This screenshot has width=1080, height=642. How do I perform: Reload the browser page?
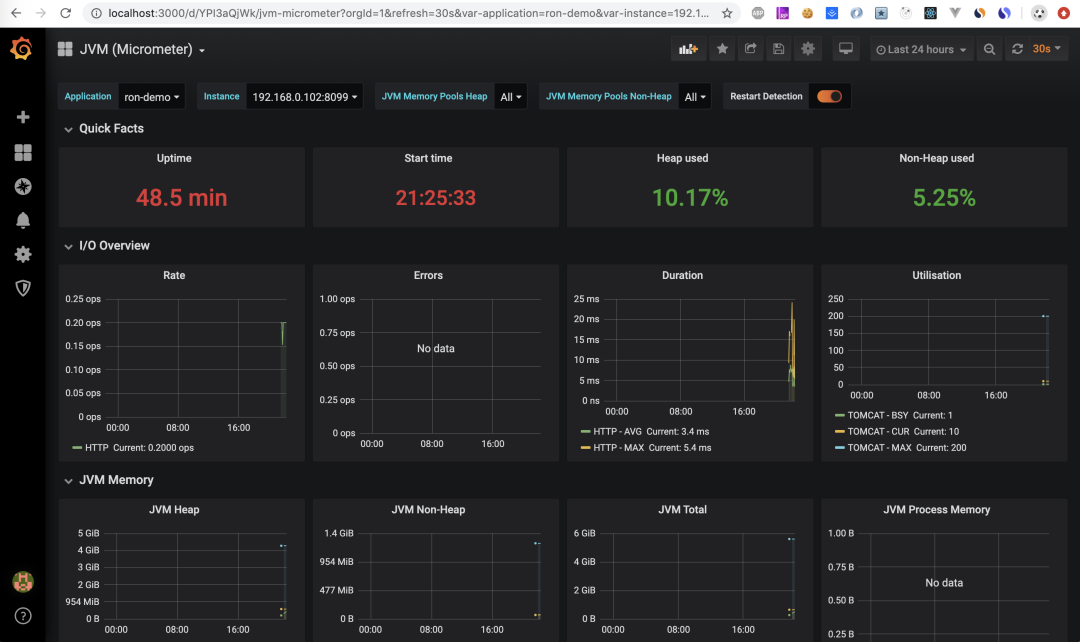click(x=65, y=13)
